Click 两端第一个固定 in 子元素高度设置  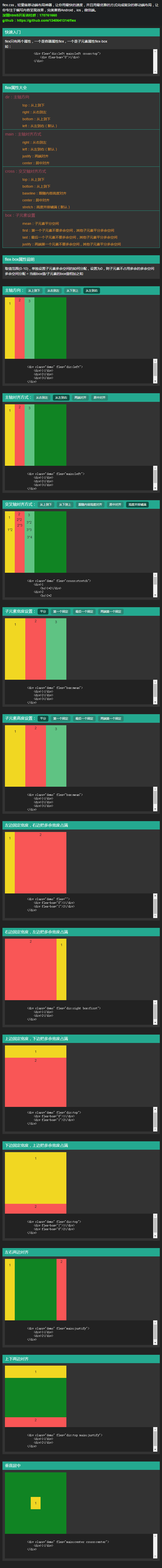pos(111,718)
